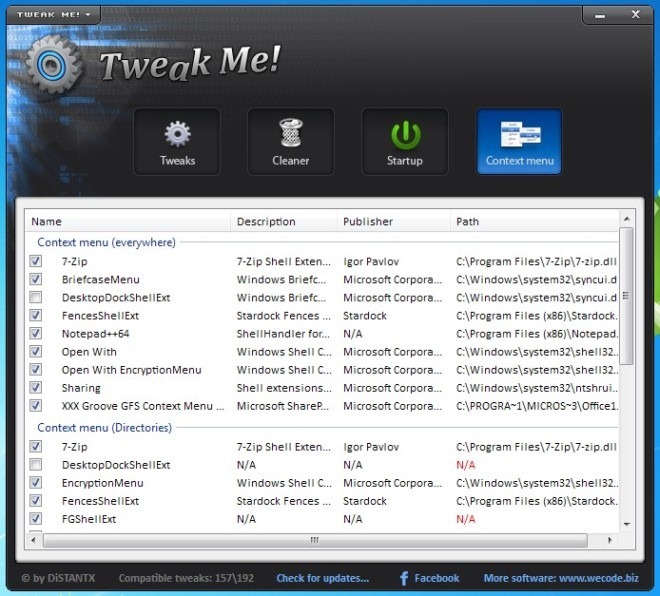The height and width of the screenshot is (596, 660).
Task: Minimize the Tweak Me! window
Action: pos(600,16)
